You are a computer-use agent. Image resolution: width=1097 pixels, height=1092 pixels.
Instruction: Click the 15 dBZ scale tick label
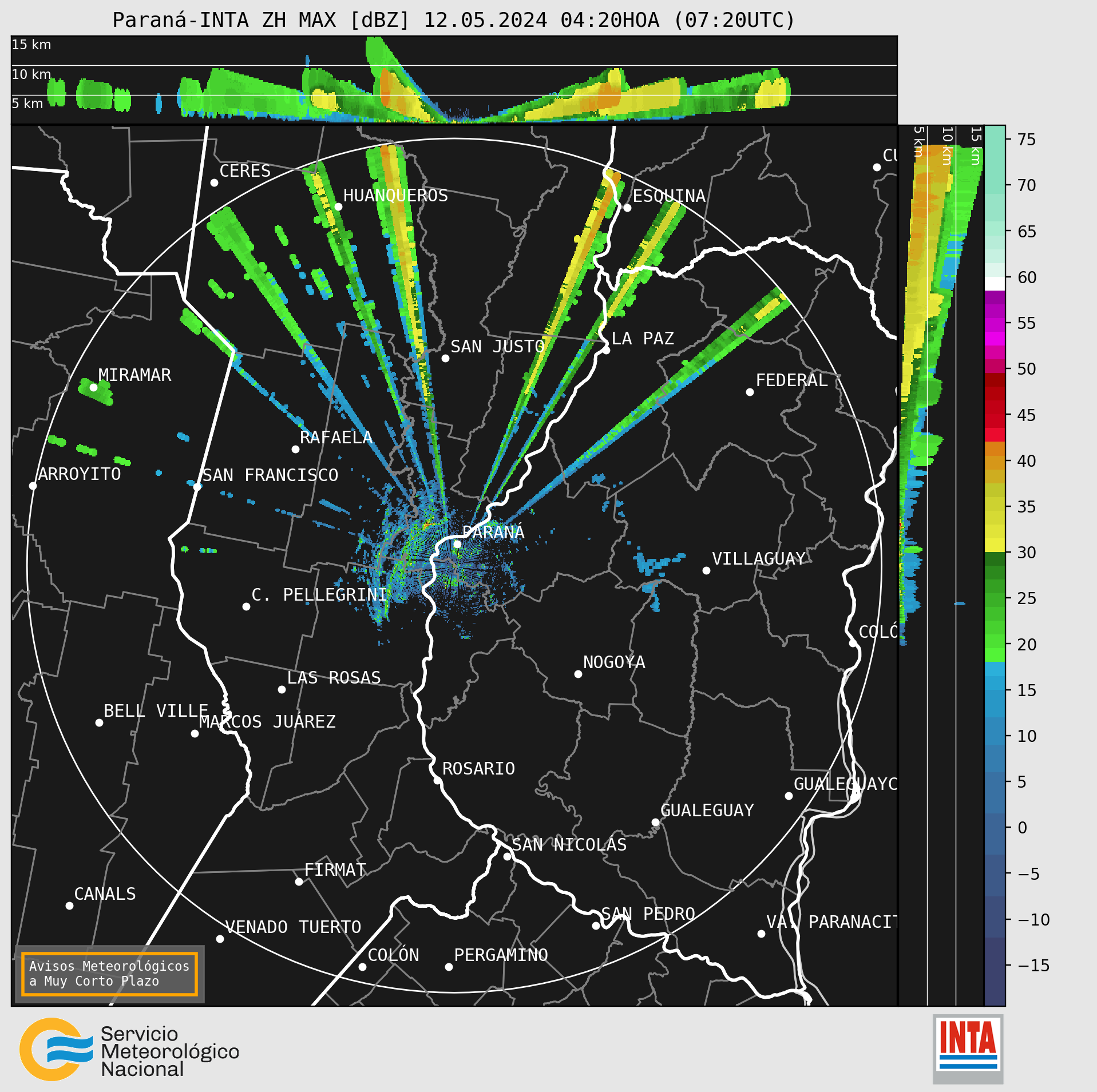(1027, 690)
